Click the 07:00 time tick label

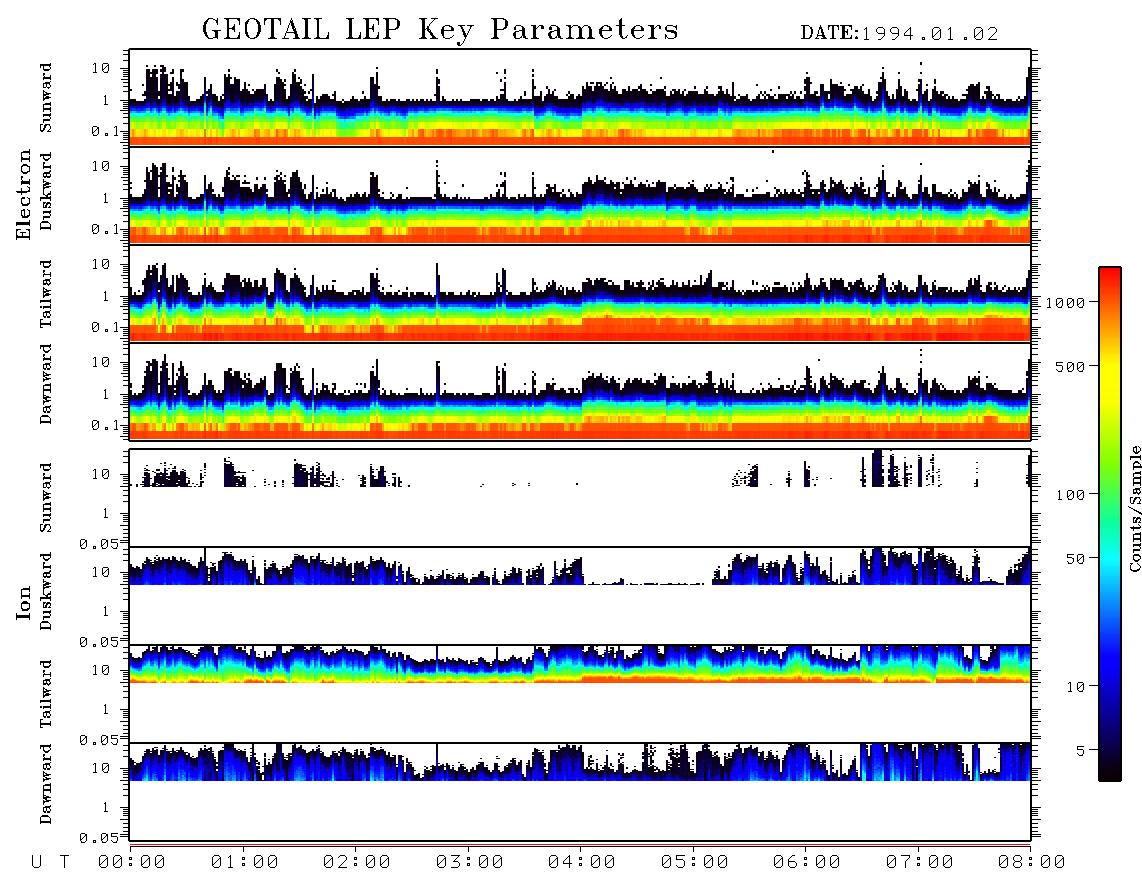[x=920, y=863]
